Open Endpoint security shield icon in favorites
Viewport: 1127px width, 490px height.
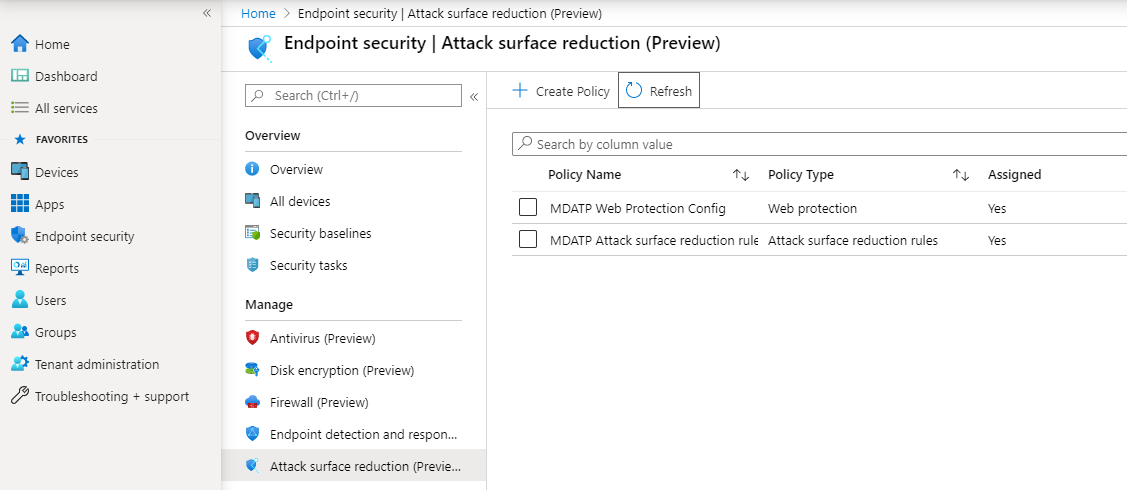point(20,236)
